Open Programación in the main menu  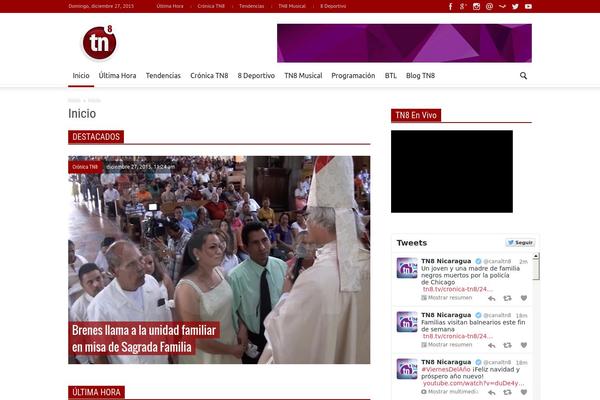353,76
